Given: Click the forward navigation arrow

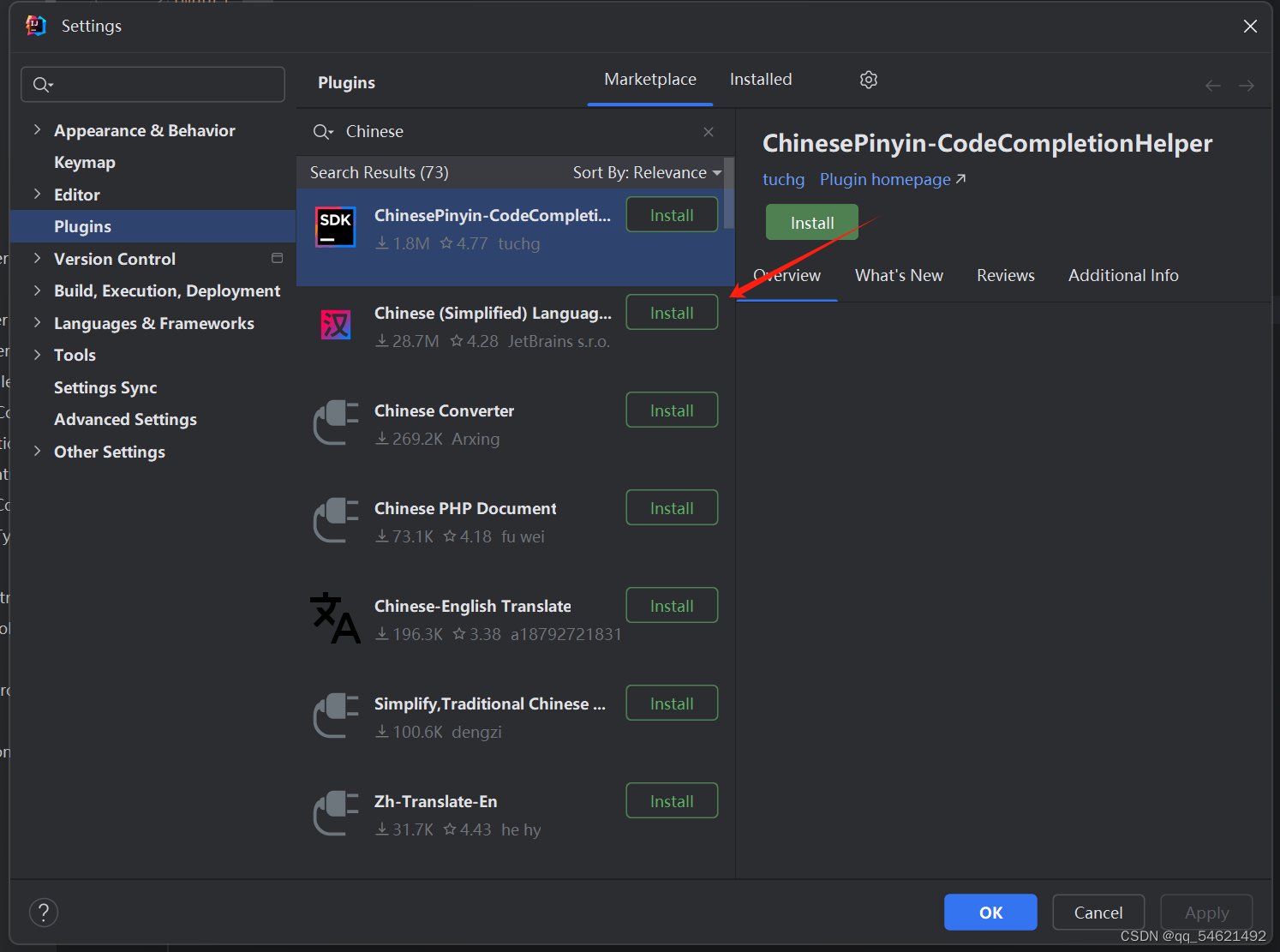Looking at the screenshot, I should click(x=1247, y=86).
